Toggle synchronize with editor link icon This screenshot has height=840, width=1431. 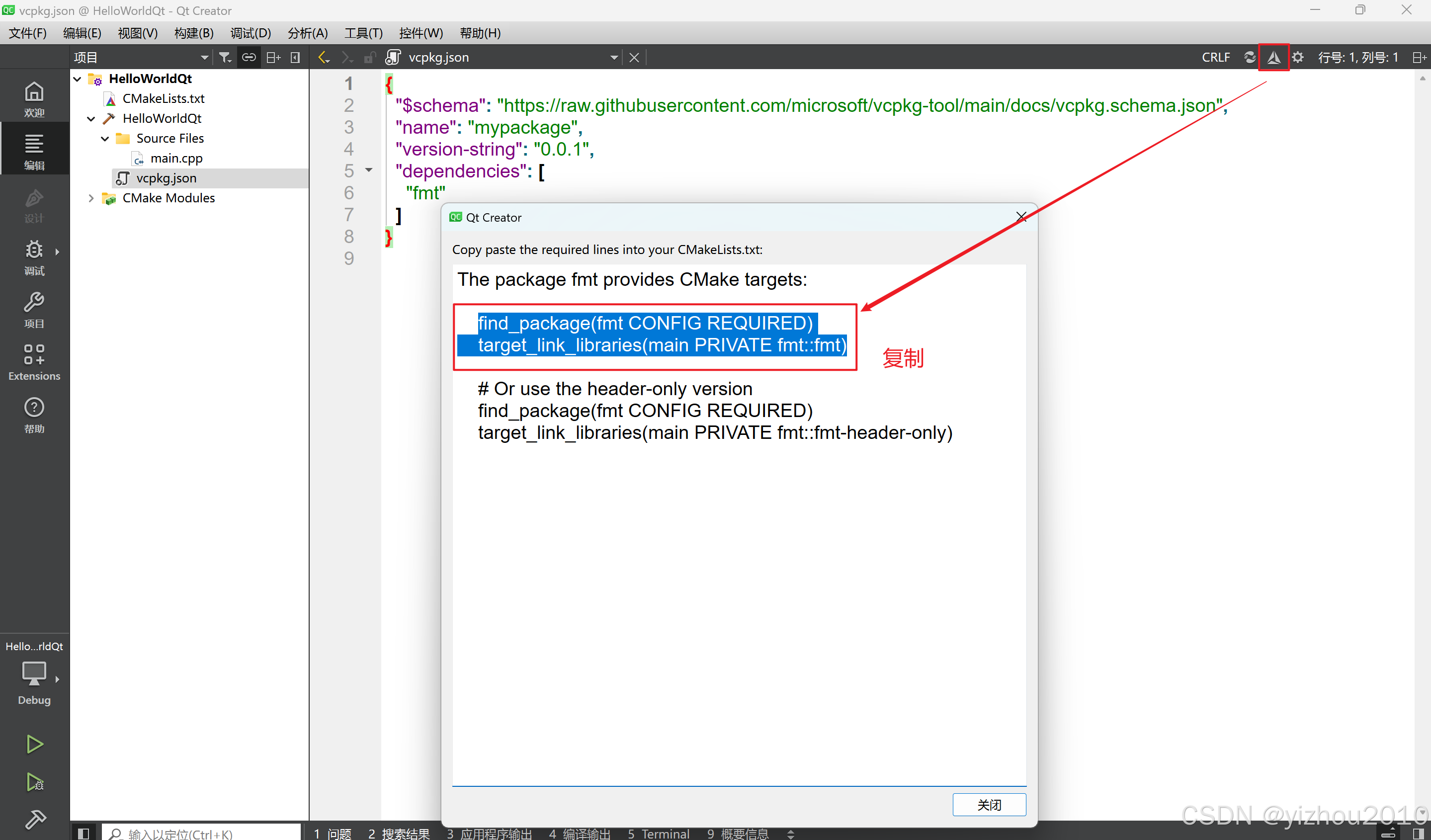pyautogui.click(x=249, y=57)
